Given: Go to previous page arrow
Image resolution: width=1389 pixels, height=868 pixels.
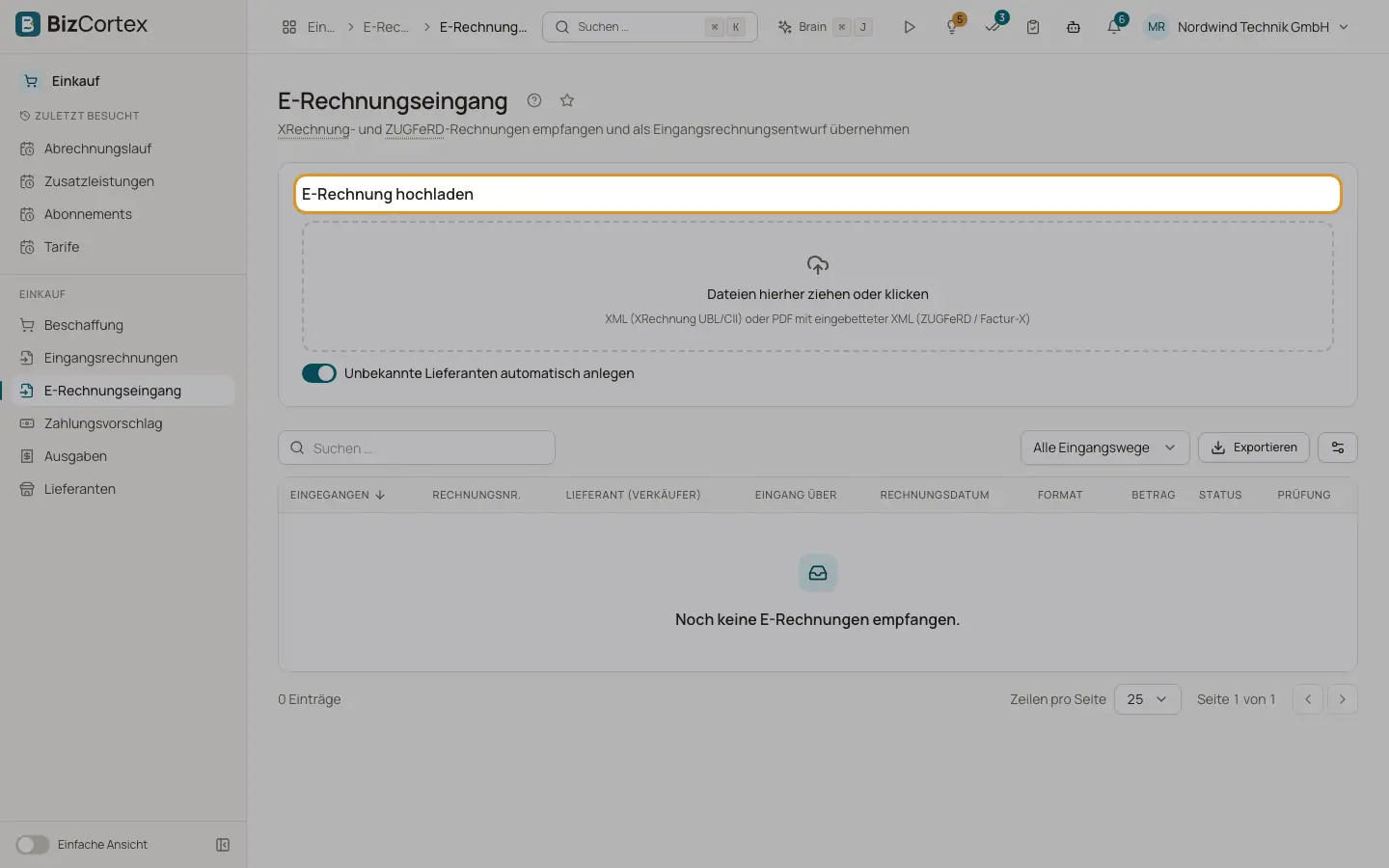Looking at the screenshot, I should point(1308,699).
